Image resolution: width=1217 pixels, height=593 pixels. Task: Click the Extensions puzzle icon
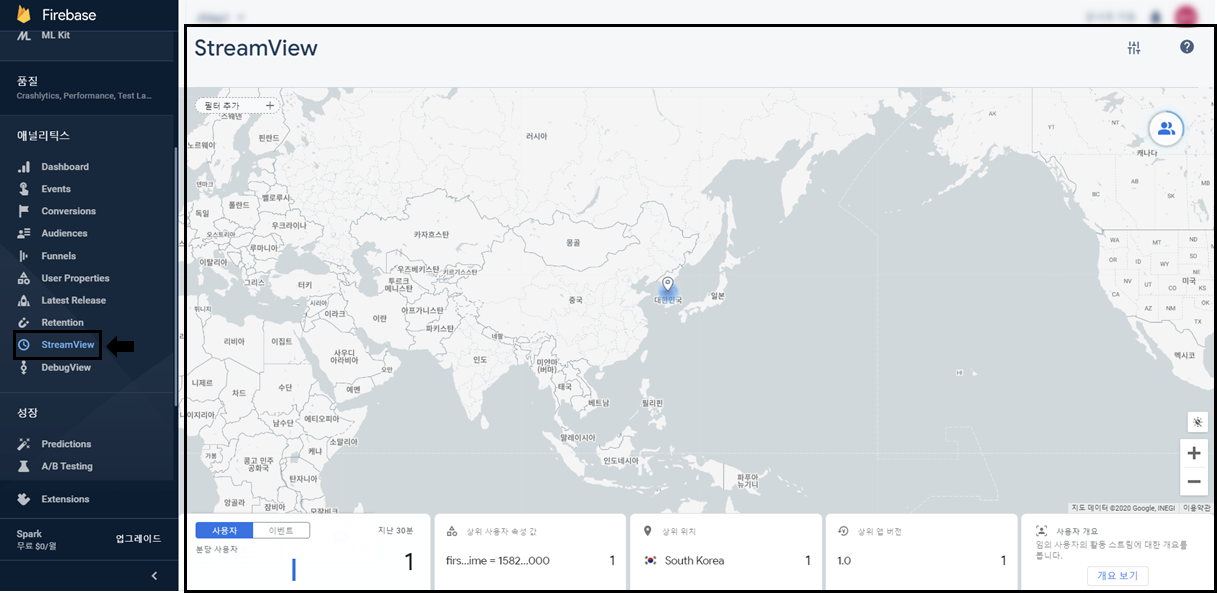coord(24,499)
